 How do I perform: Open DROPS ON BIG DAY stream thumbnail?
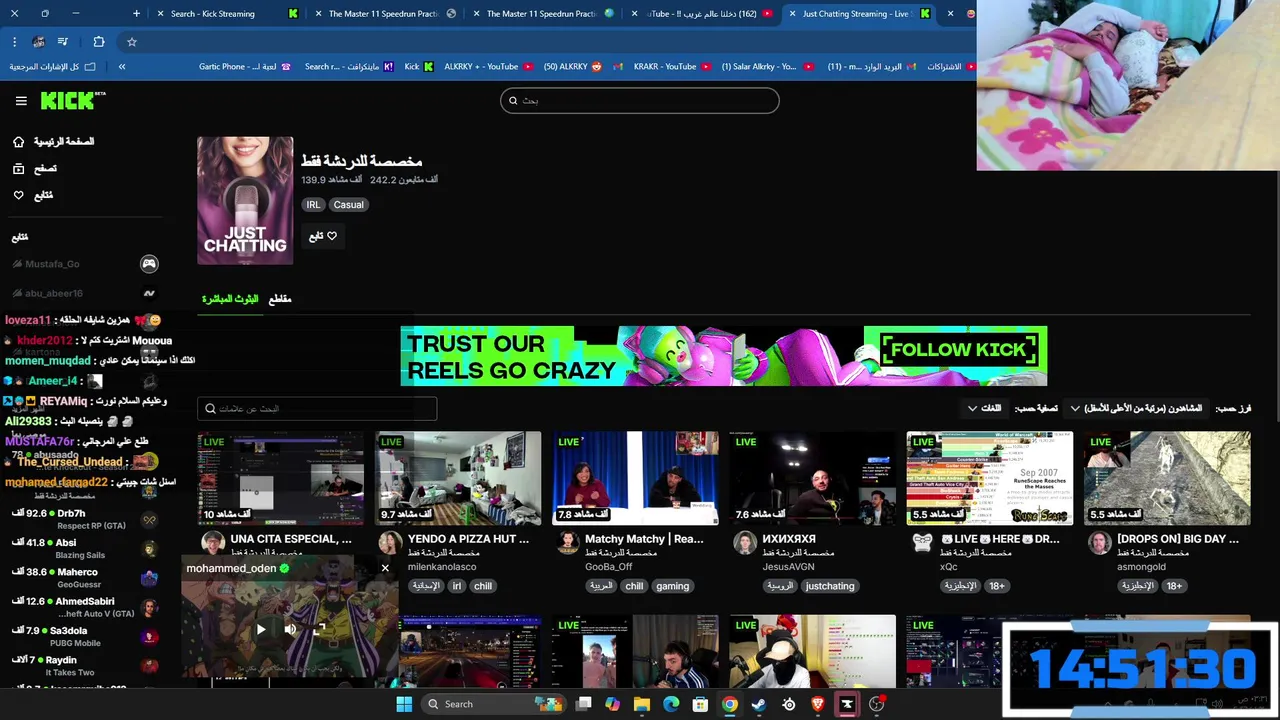(1167, 478)
